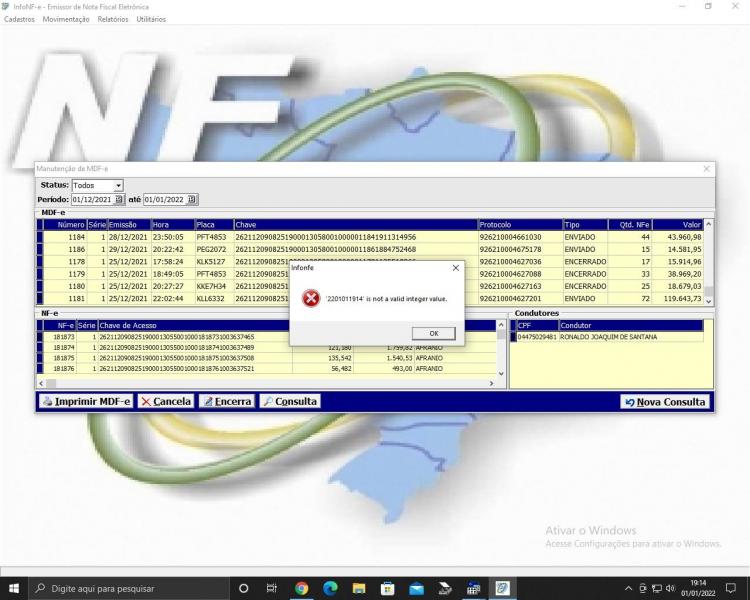The width and height of the screenshot is (750, 600).
Task: Click the Emissão column header
Action: click(129, 224)
